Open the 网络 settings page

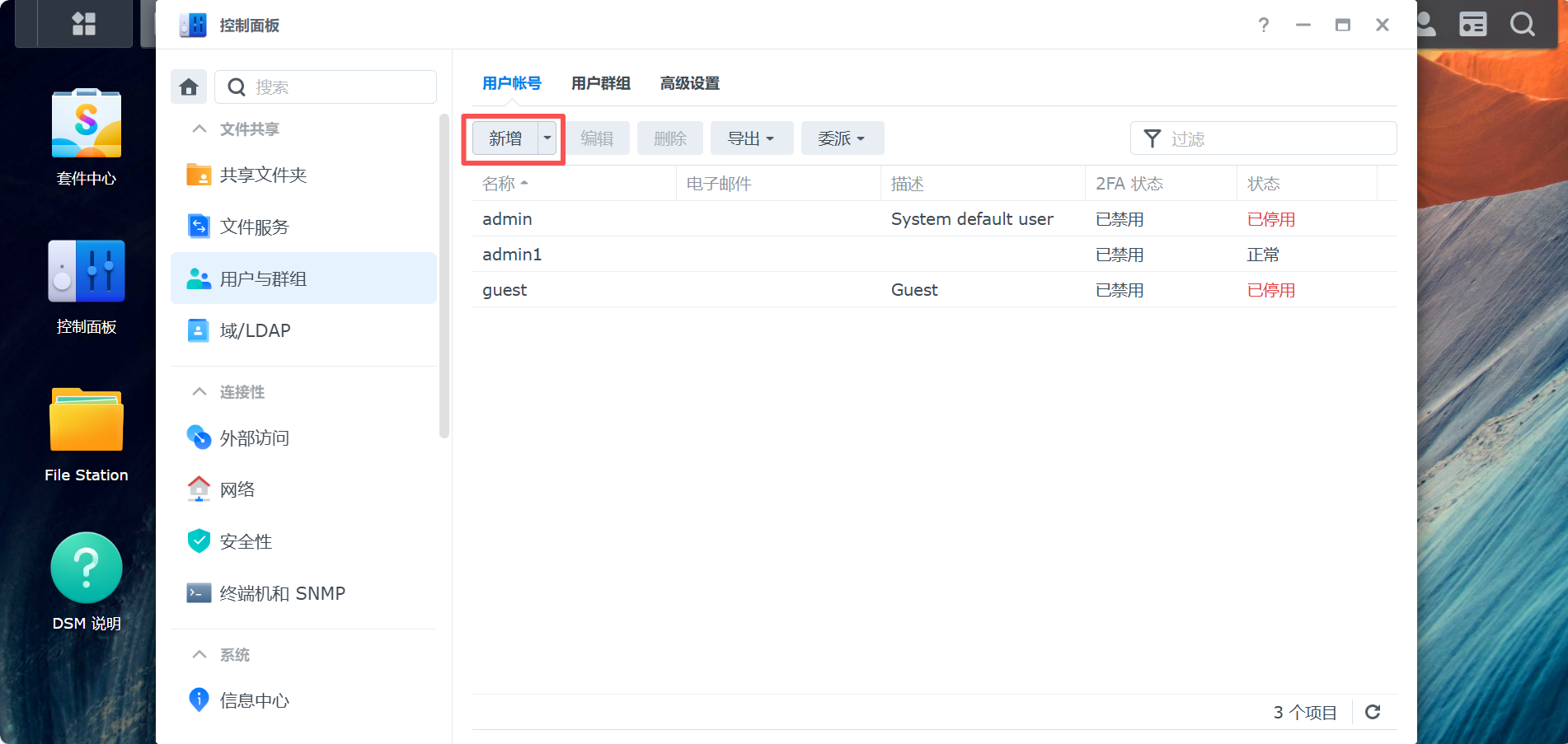click(x=237, y=489)
